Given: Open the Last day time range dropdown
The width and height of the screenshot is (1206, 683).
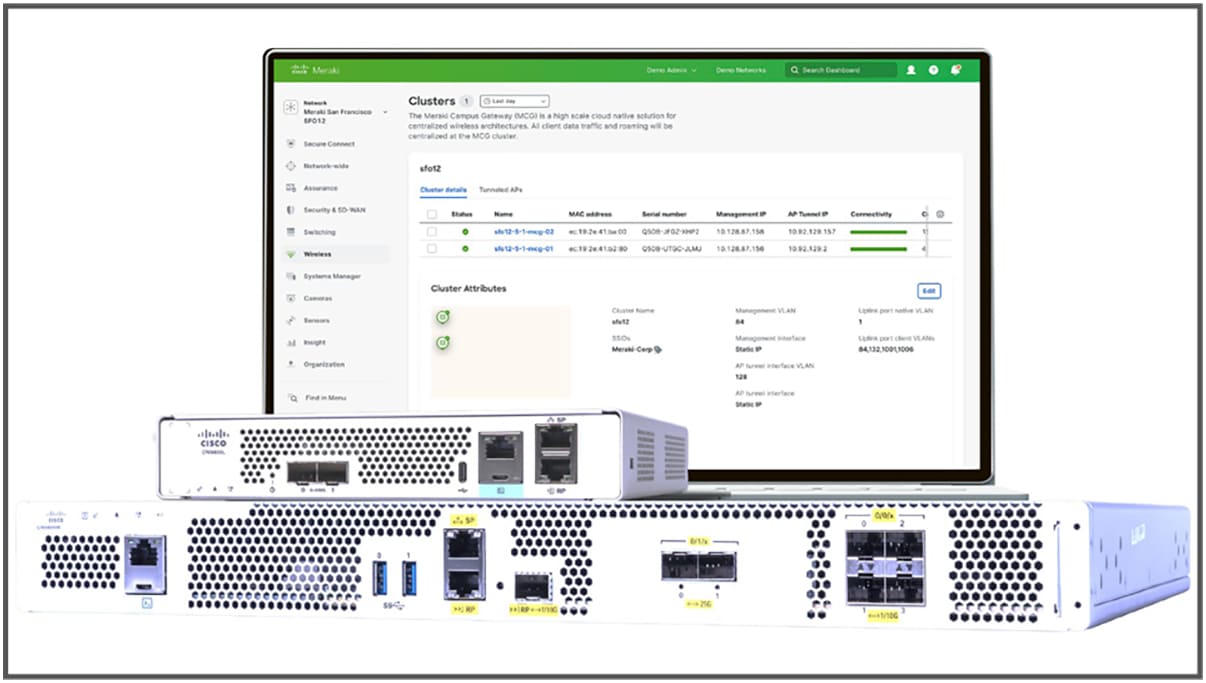Looking at the screenshot, I should [515, 101].
